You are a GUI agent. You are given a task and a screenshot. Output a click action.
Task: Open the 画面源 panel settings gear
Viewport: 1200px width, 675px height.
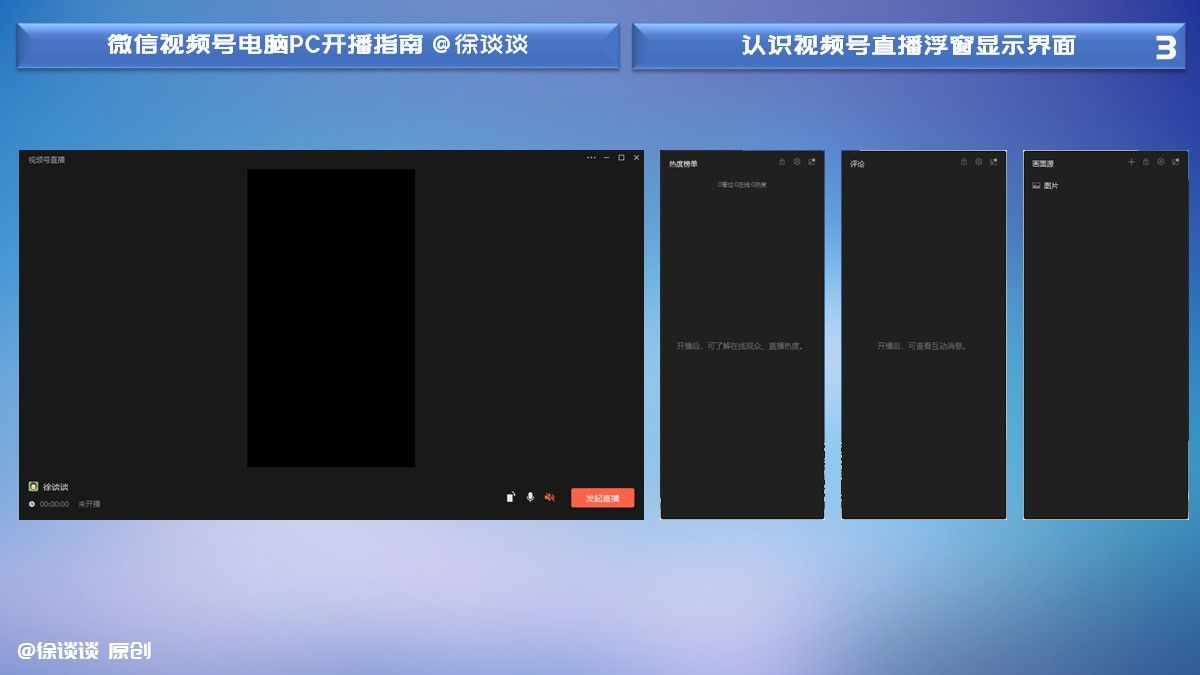1160,161
